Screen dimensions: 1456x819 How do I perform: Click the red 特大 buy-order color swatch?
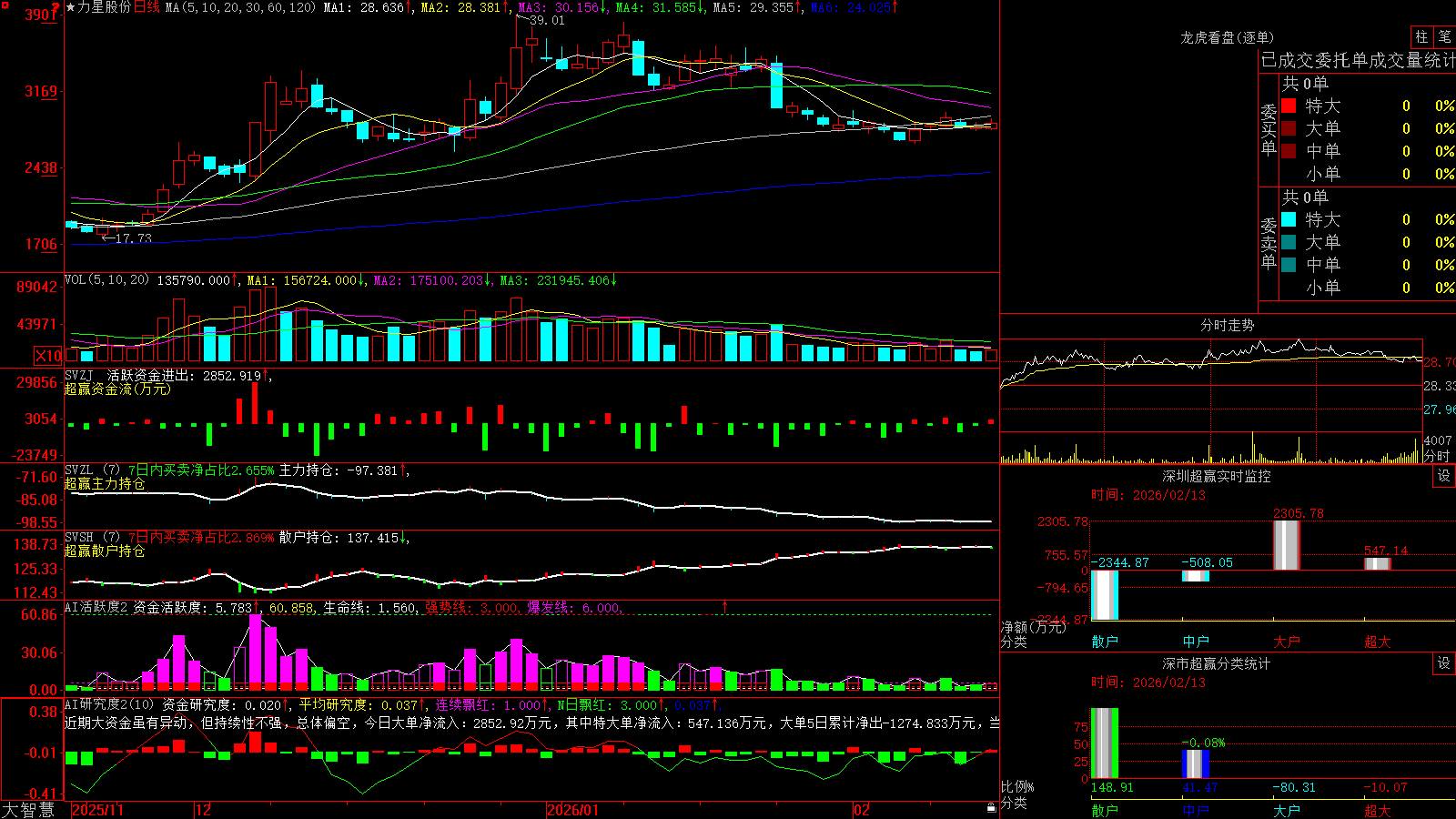1289,106
